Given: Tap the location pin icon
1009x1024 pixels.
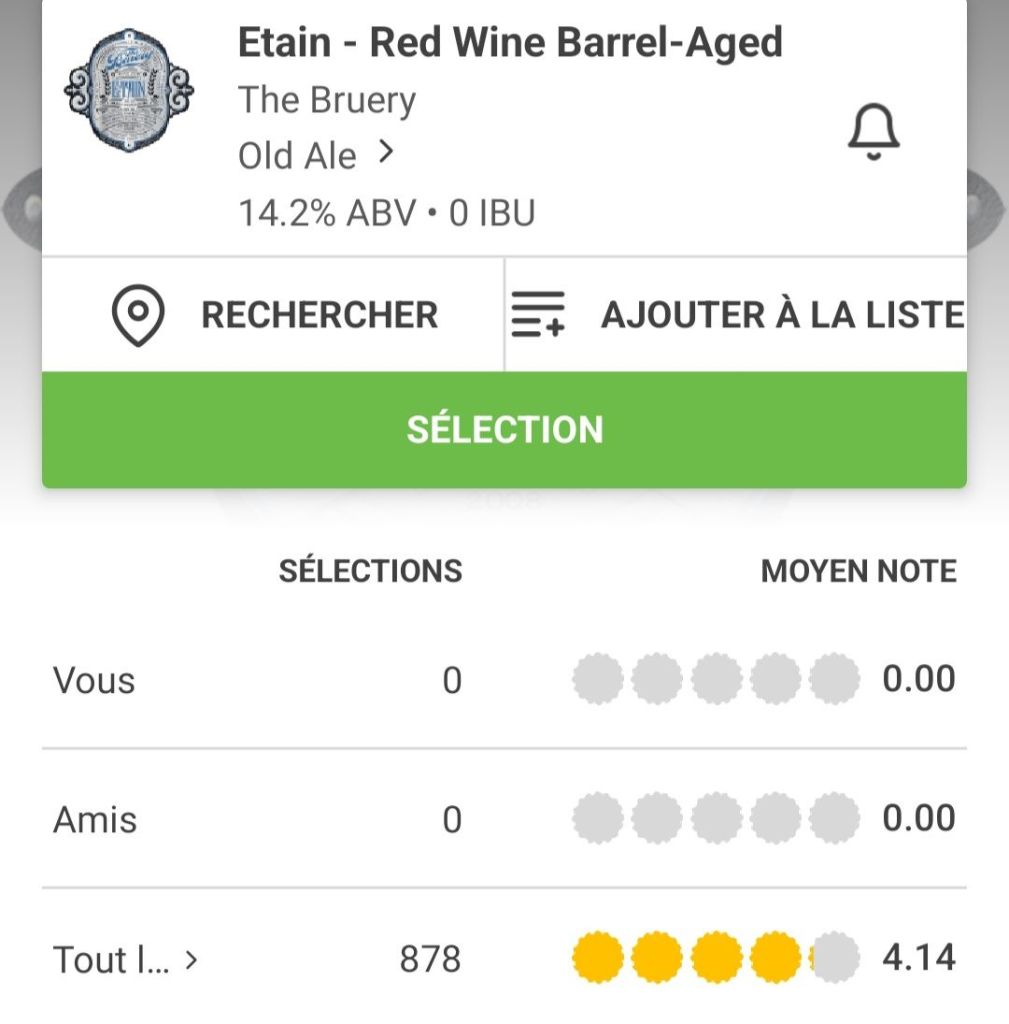Looking at the screenshot, I should (137, 315).
